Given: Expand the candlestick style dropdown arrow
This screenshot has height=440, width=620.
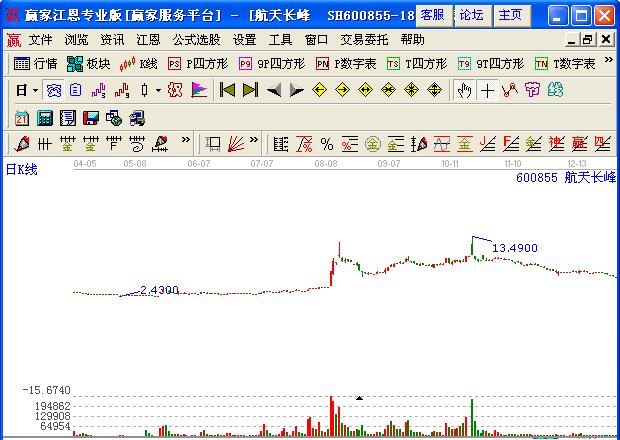Looking at the screenshot, I should (158, 90).
